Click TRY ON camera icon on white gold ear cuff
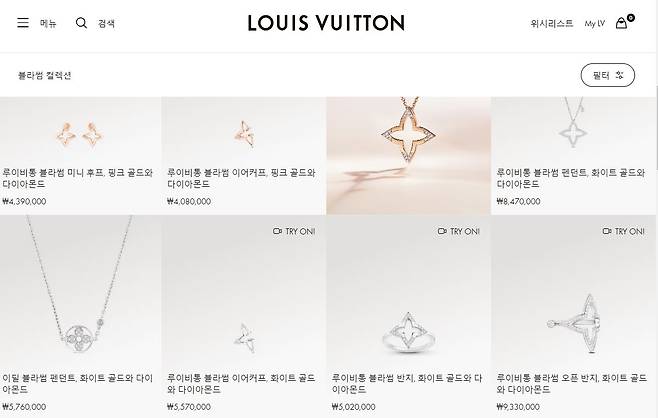Screen dimensions: 658x418 [277, 231]
